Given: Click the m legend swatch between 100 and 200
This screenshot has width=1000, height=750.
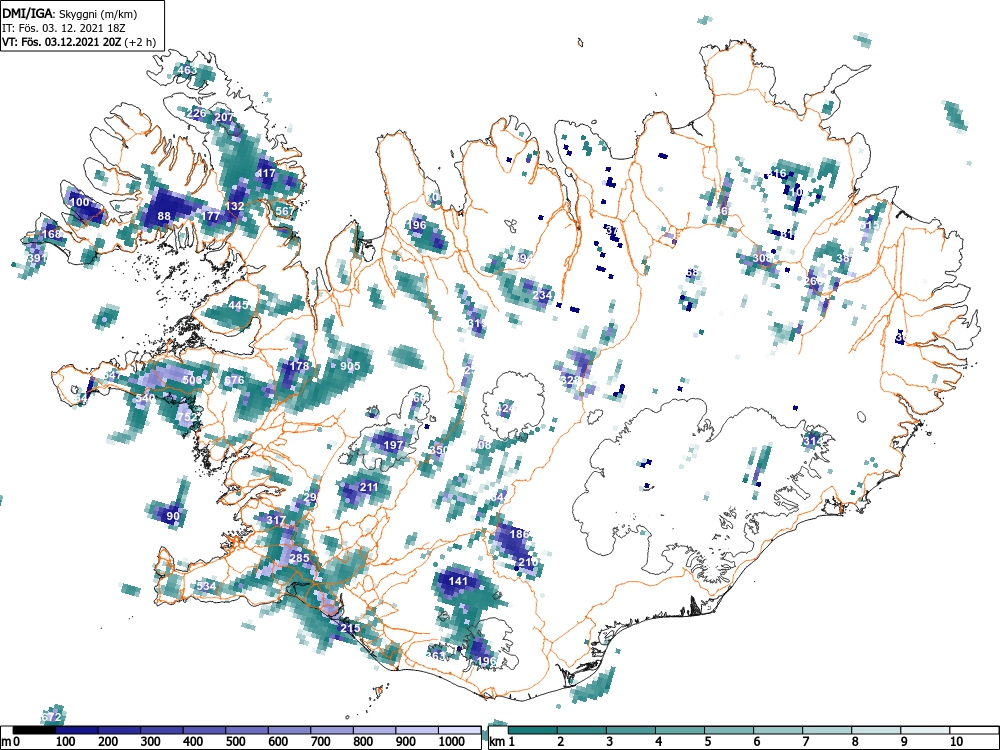Looking at the screenshot, I should pos(77,730).
